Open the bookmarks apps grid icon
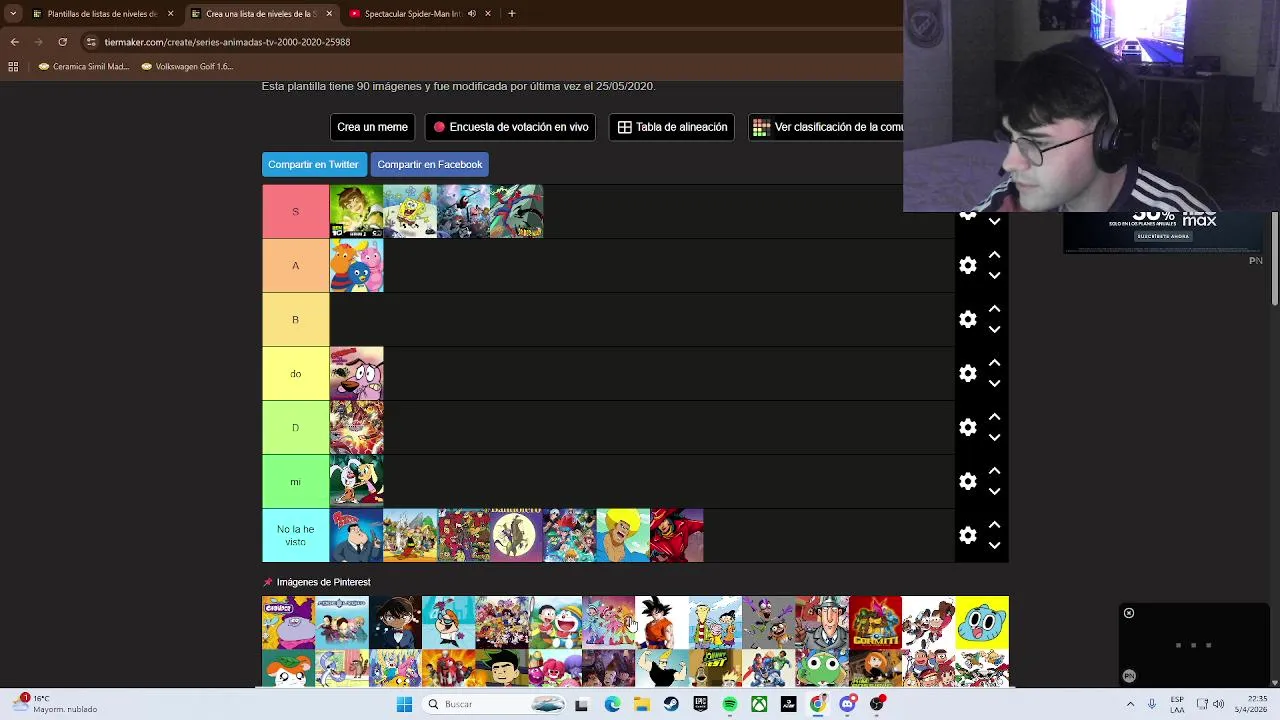The image size is (1280, 720). [x=13, y=67]
